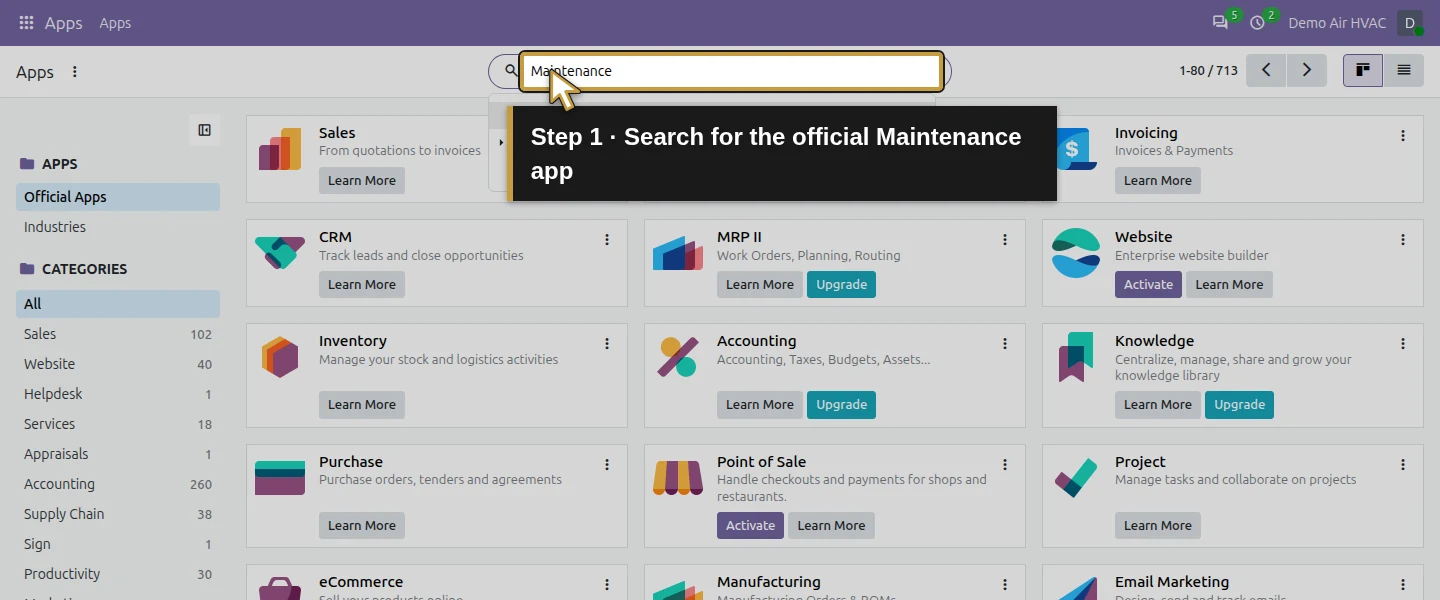This screenshot has height=600, width=1440.
Task: Open the MRP II card options menu
Action: pyautogui.click(x=1005, y=240)
